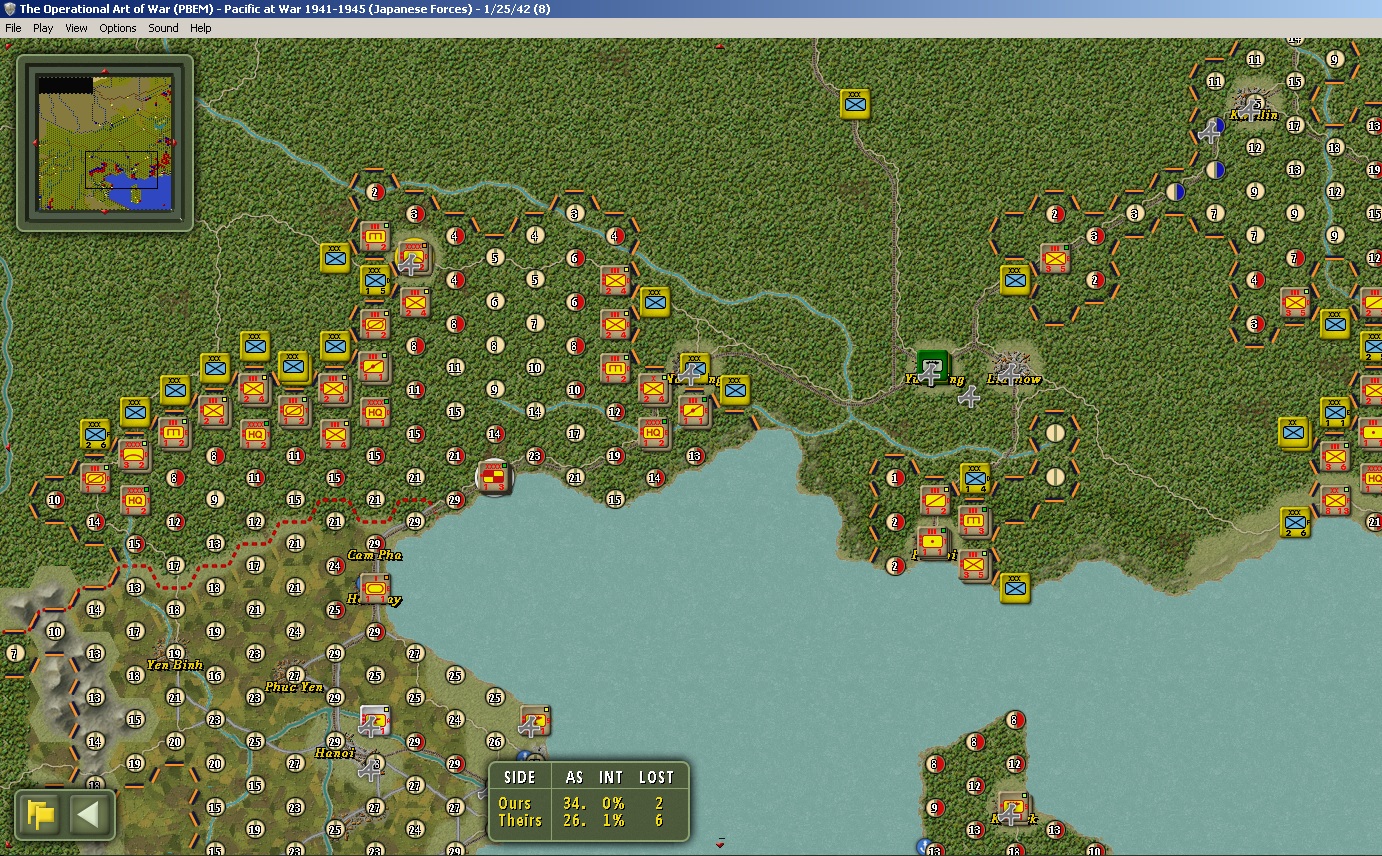Select the coastal unit east of Hanoi
Viewport: 1382px width, 856px height.
(534, 721)
